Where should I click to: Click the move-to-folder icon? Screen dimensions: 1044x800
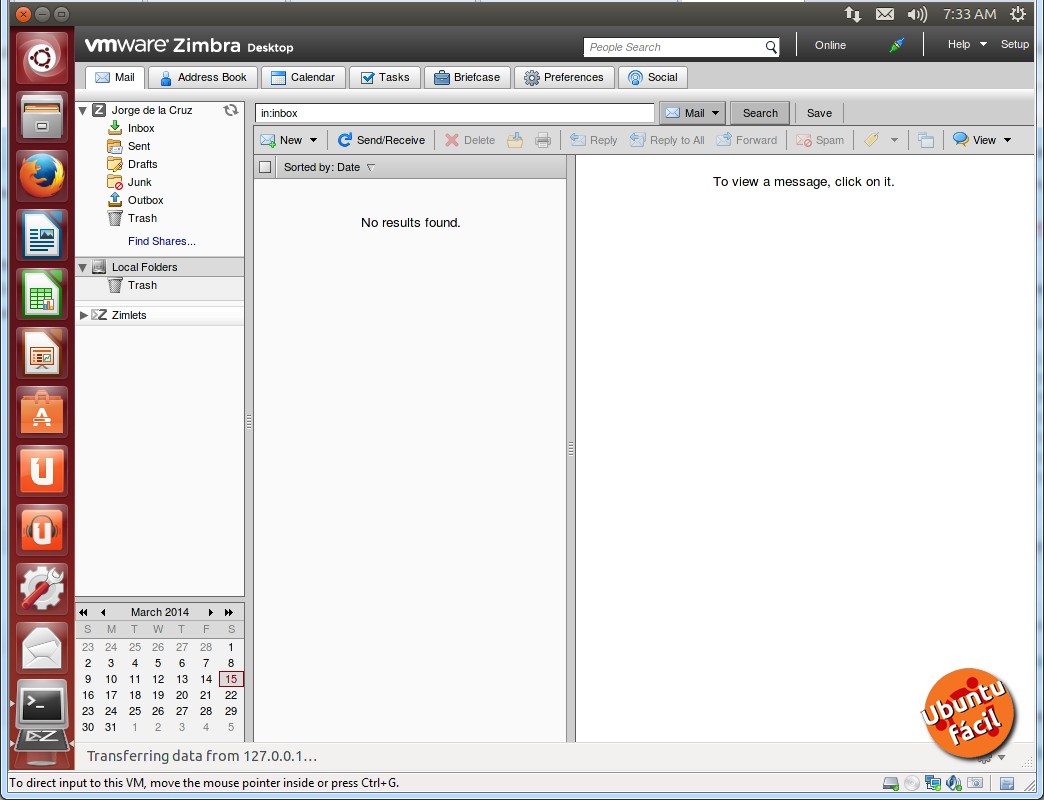tap(515, 140)
